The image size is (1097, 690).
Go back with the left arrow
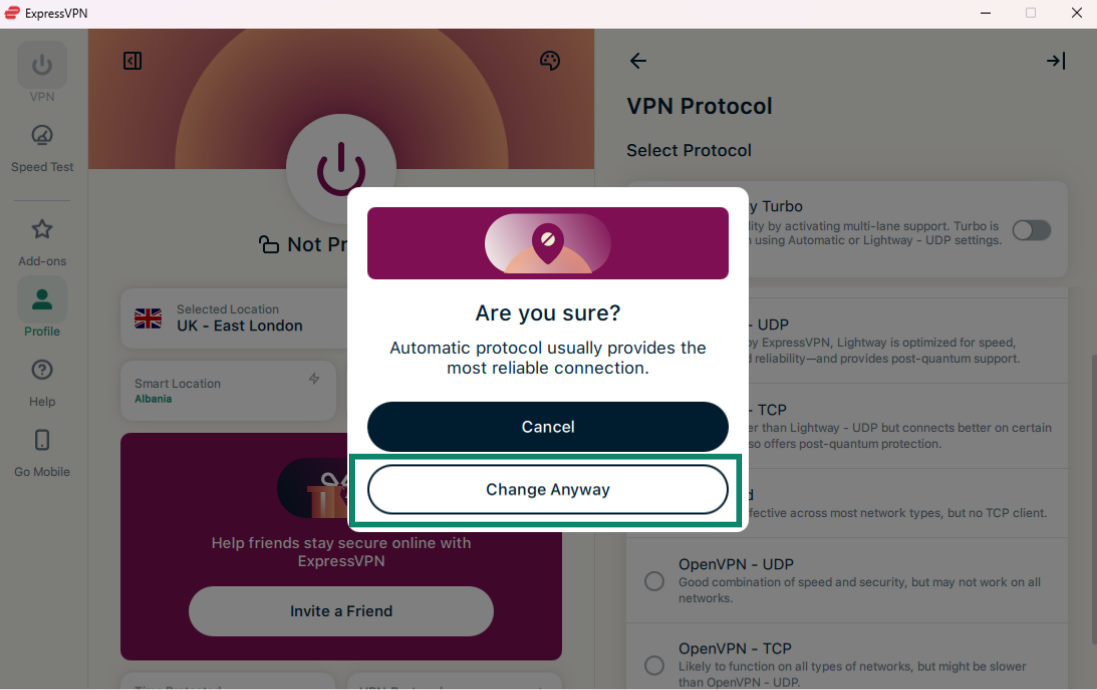pos(638,61)
